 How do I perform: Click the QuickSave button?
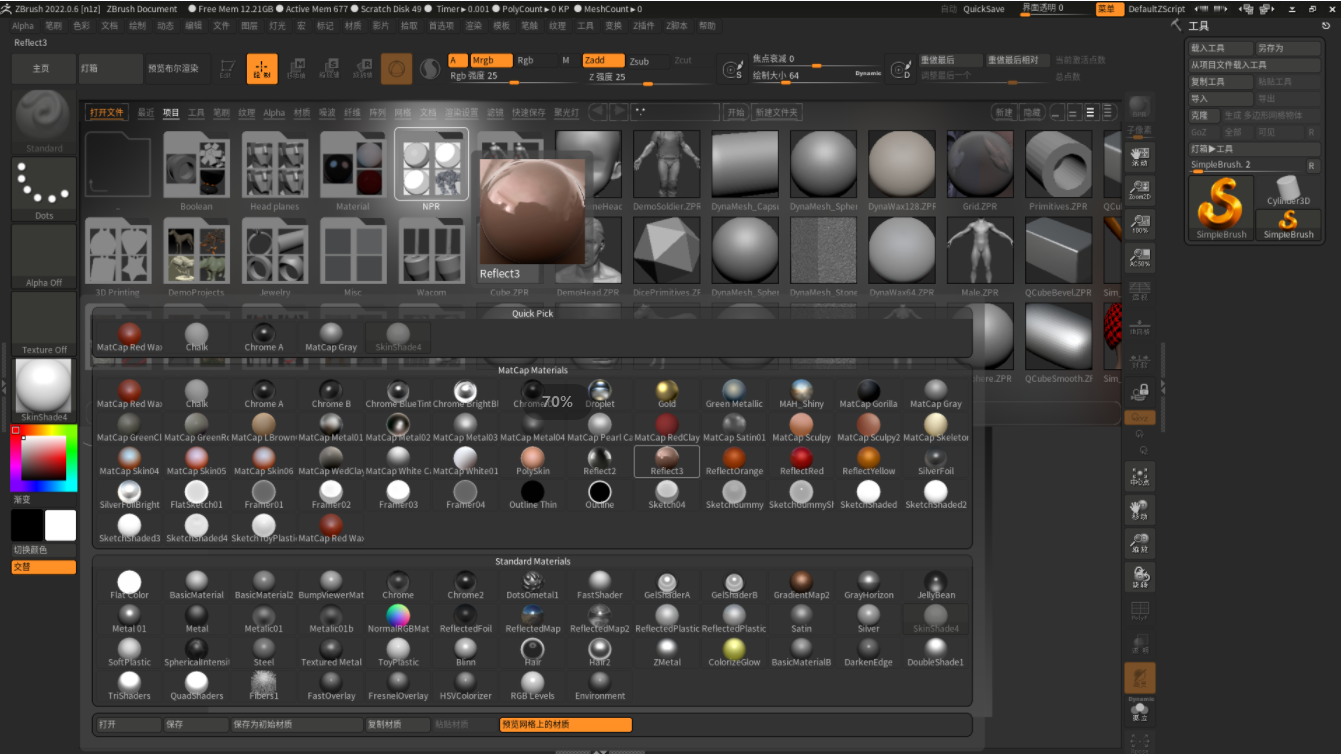click(984, 9)
